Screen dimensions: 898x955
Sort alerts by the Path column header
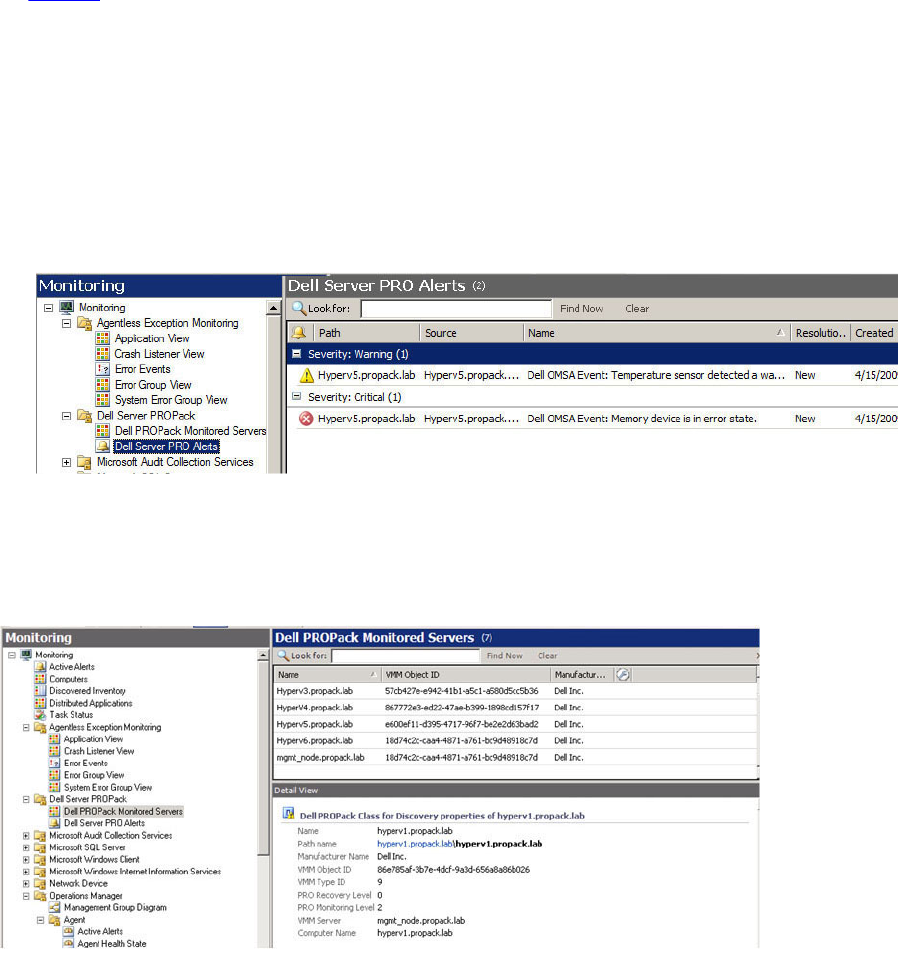click(367, 333)
